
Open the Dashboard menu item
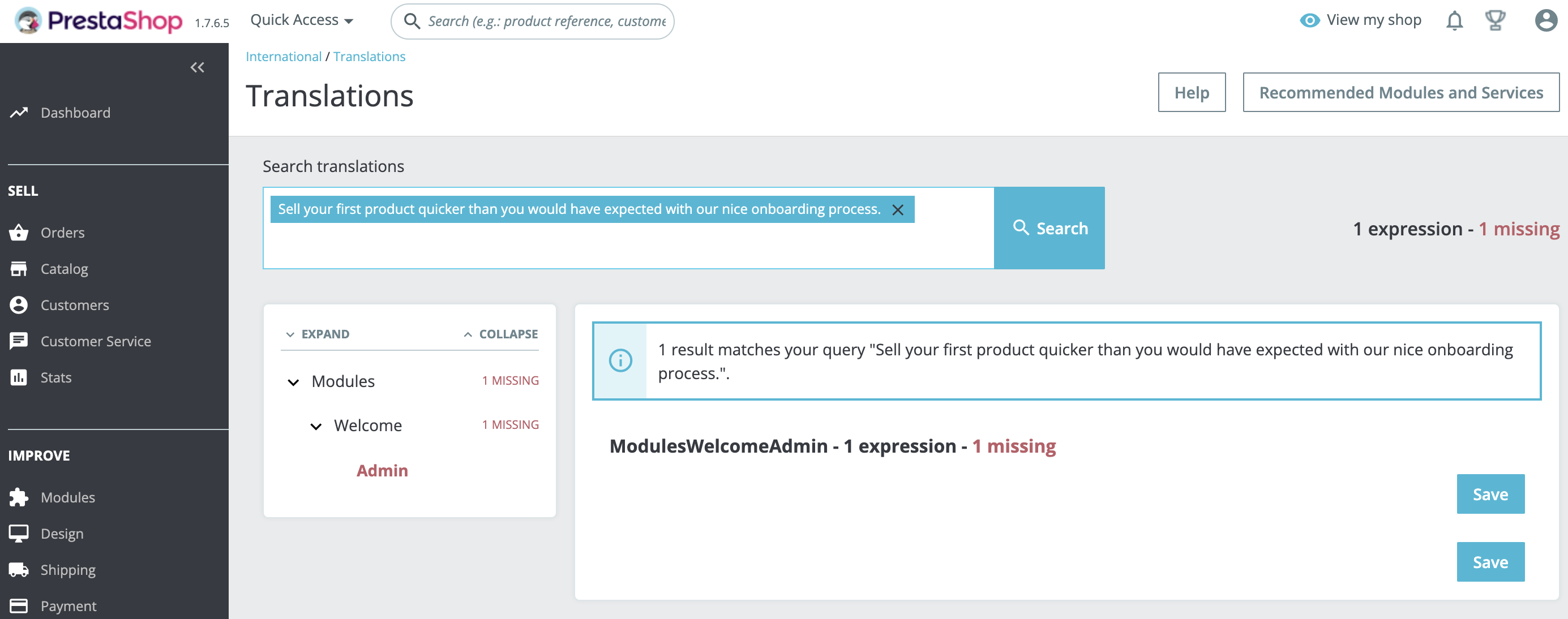coord(75,112)
